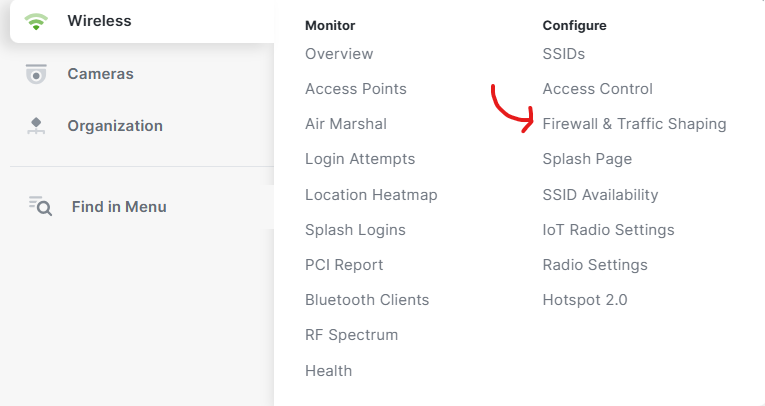Click the Organization icon in sidebar

tap(36, 126)
